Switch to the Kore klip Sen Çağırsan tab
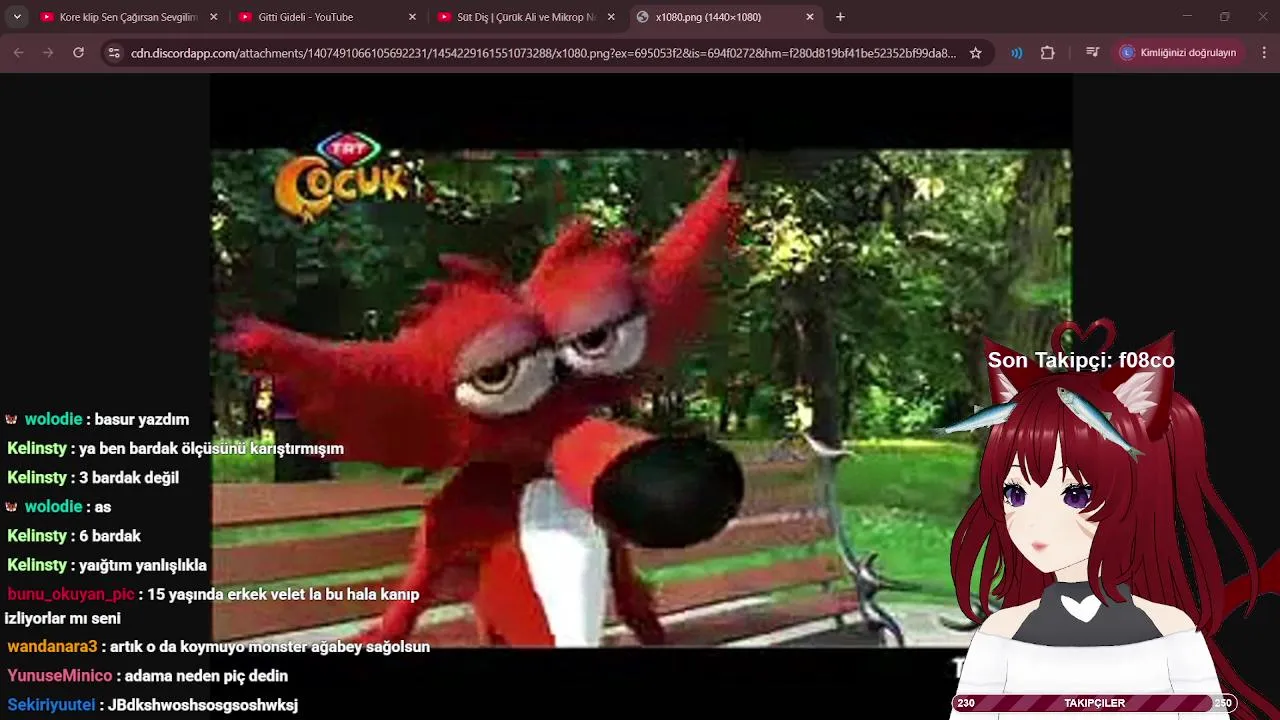This screenshot has width=1280, height=720. tap(128, 17)
